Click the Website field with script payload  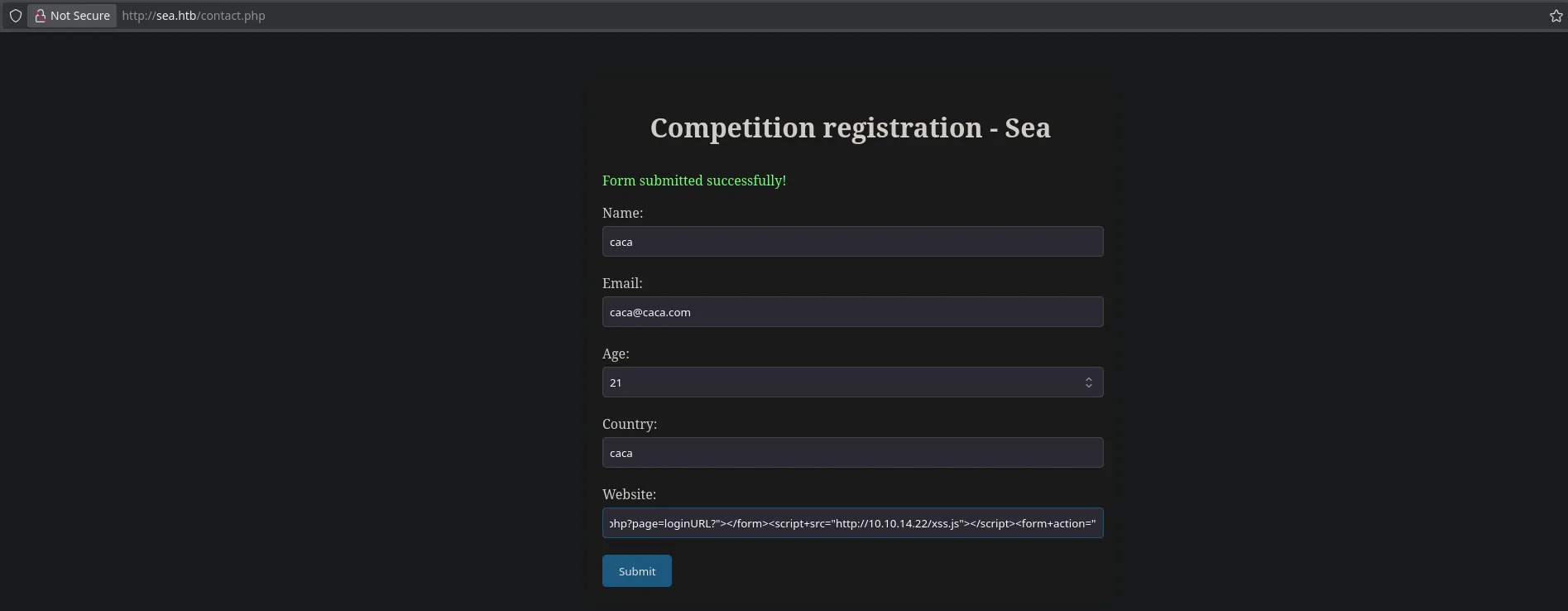pyautogui.click(x=852, y=523)
